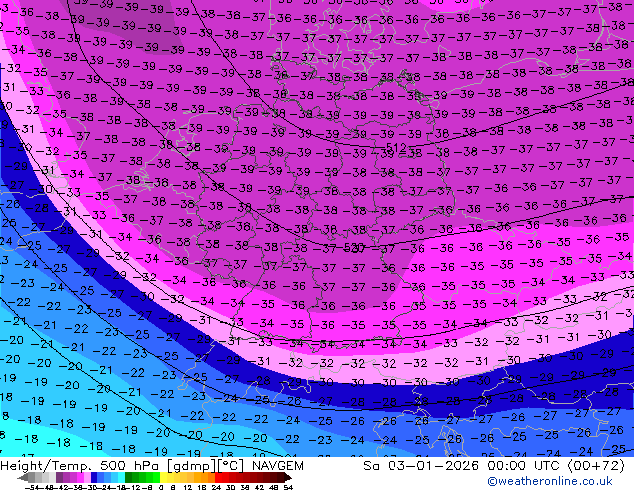Click the '520' height contour label
The image size is (634, 490).
click(354, 247)
